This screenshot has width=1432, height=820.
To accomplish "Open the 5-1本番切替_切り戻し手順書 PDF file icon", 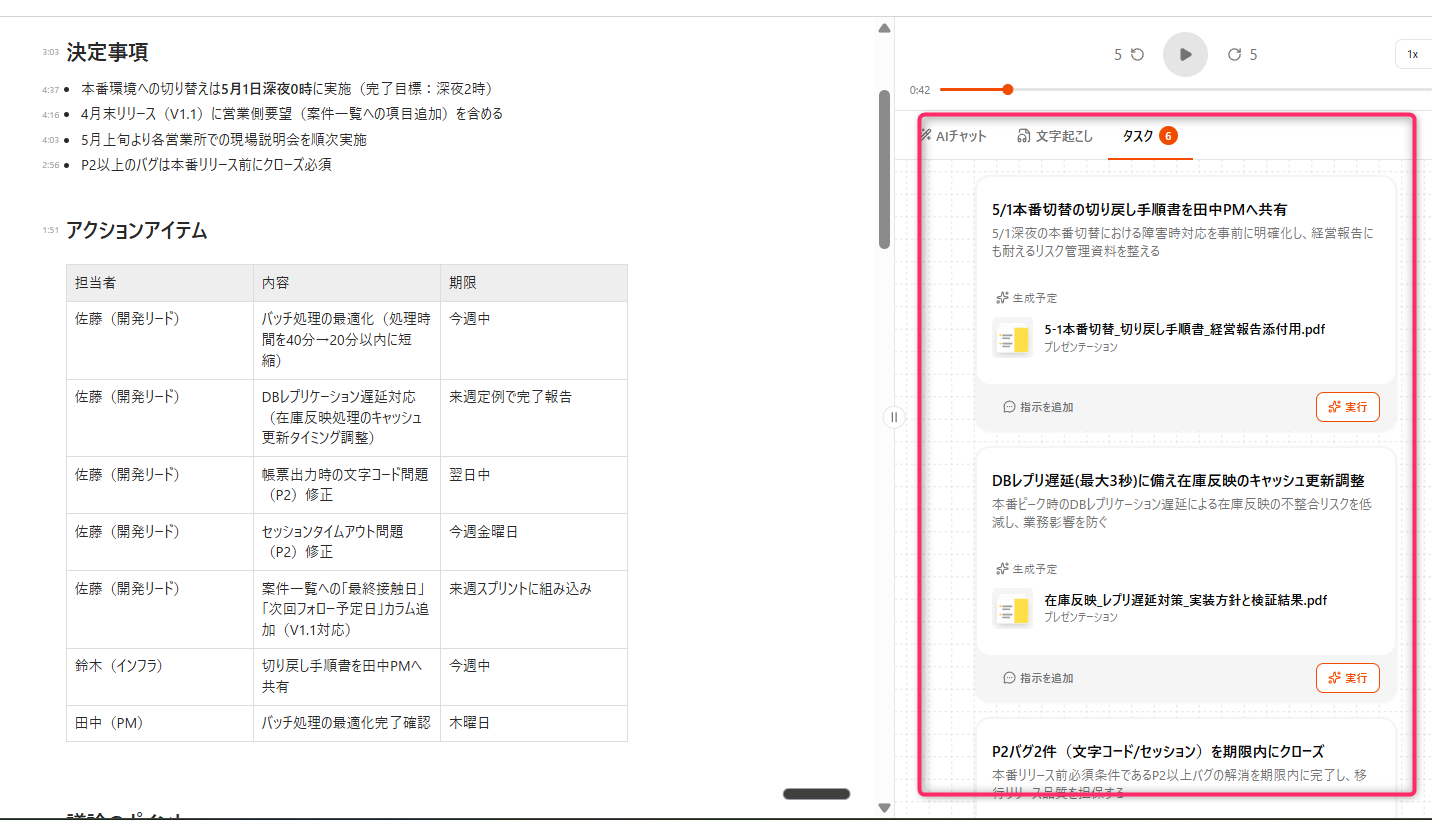I will pos(1013,338).
